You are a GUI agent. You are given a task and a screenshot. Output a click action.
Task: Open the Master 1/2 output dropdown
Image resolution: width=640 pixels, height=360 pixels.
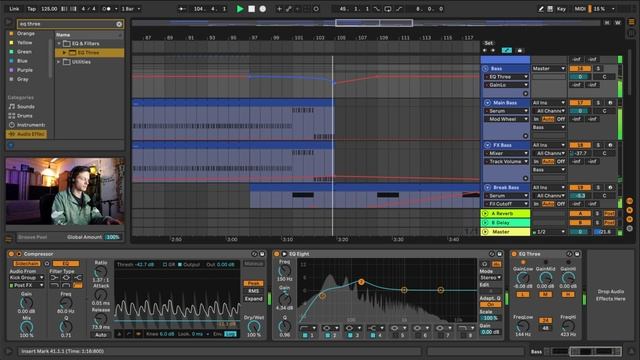pyautogui.click(x=549, y=232)
